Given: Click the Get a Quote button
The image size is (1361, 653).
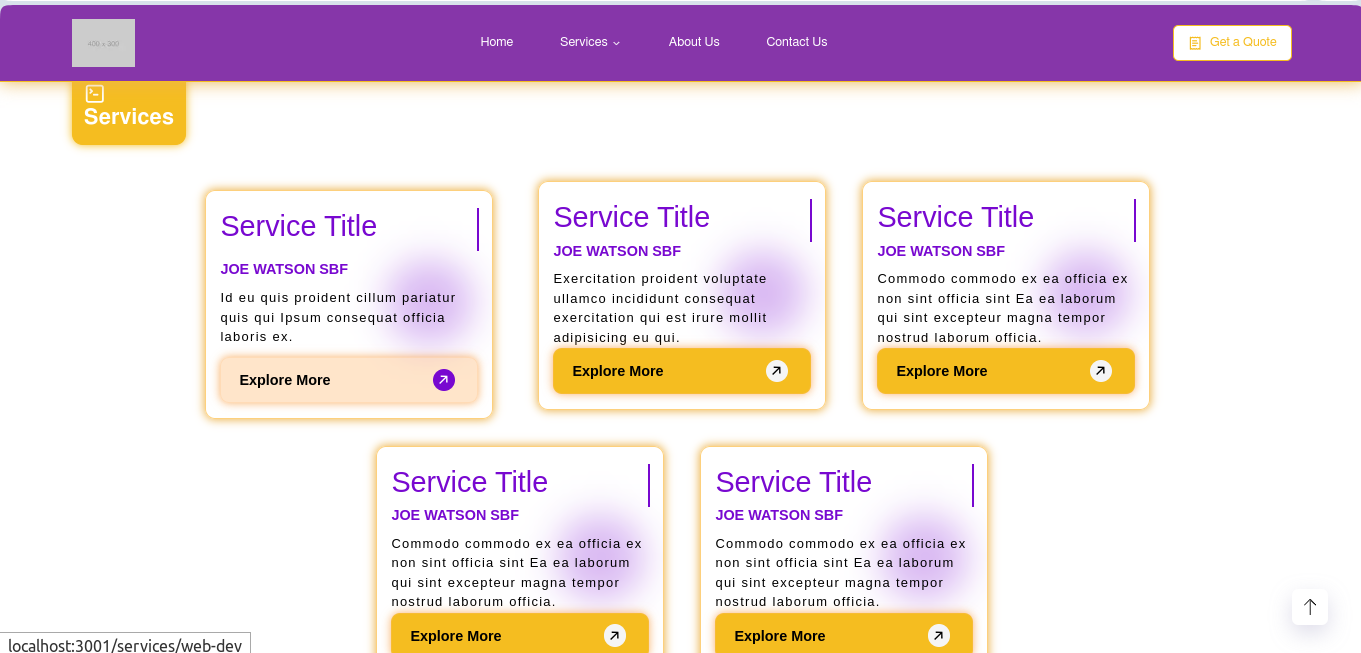Looking at the screenshot, I should coord(1232,43).
